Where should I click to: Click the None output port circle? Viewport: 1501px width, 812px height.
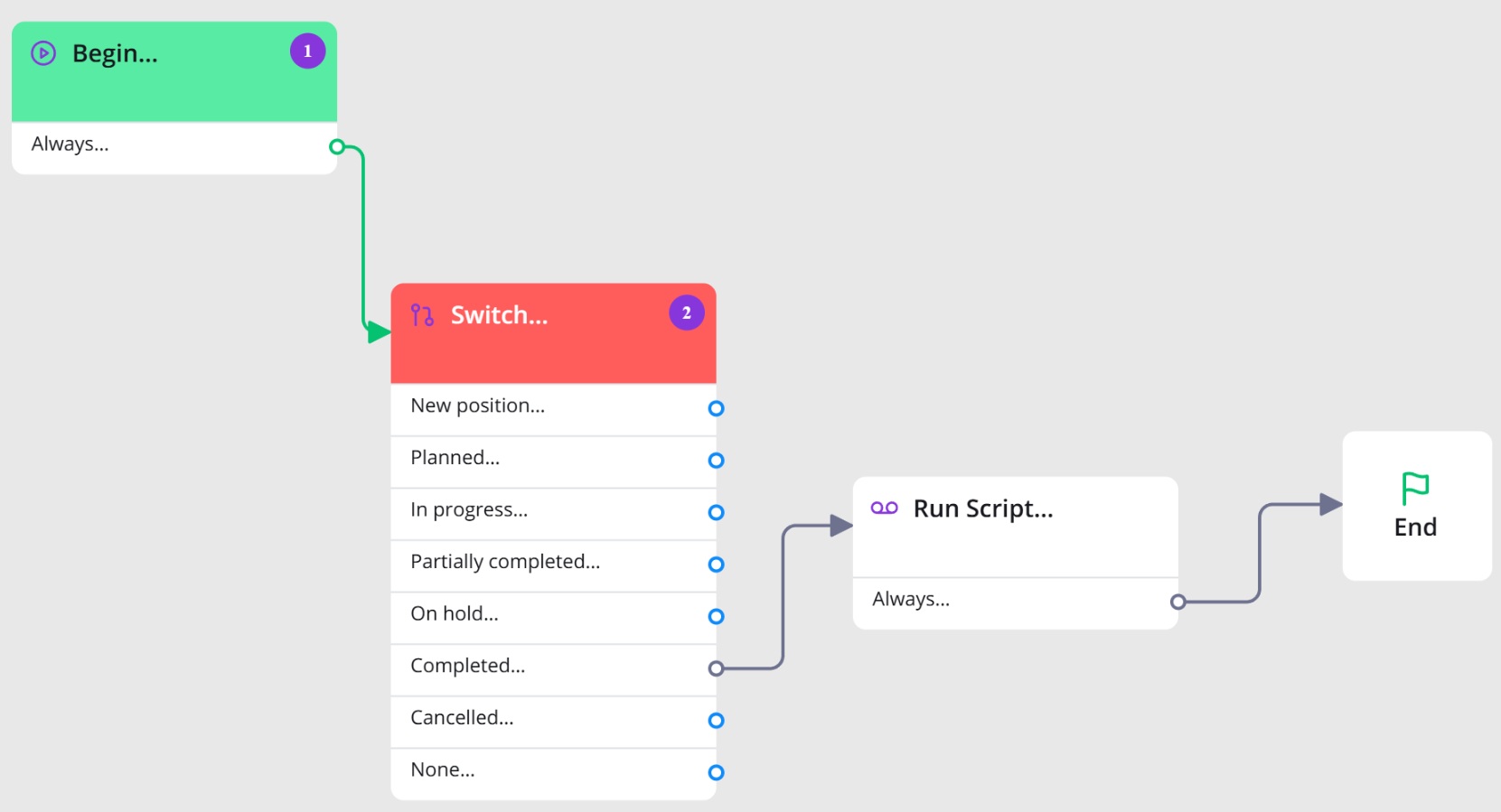[x=716, y=772]
